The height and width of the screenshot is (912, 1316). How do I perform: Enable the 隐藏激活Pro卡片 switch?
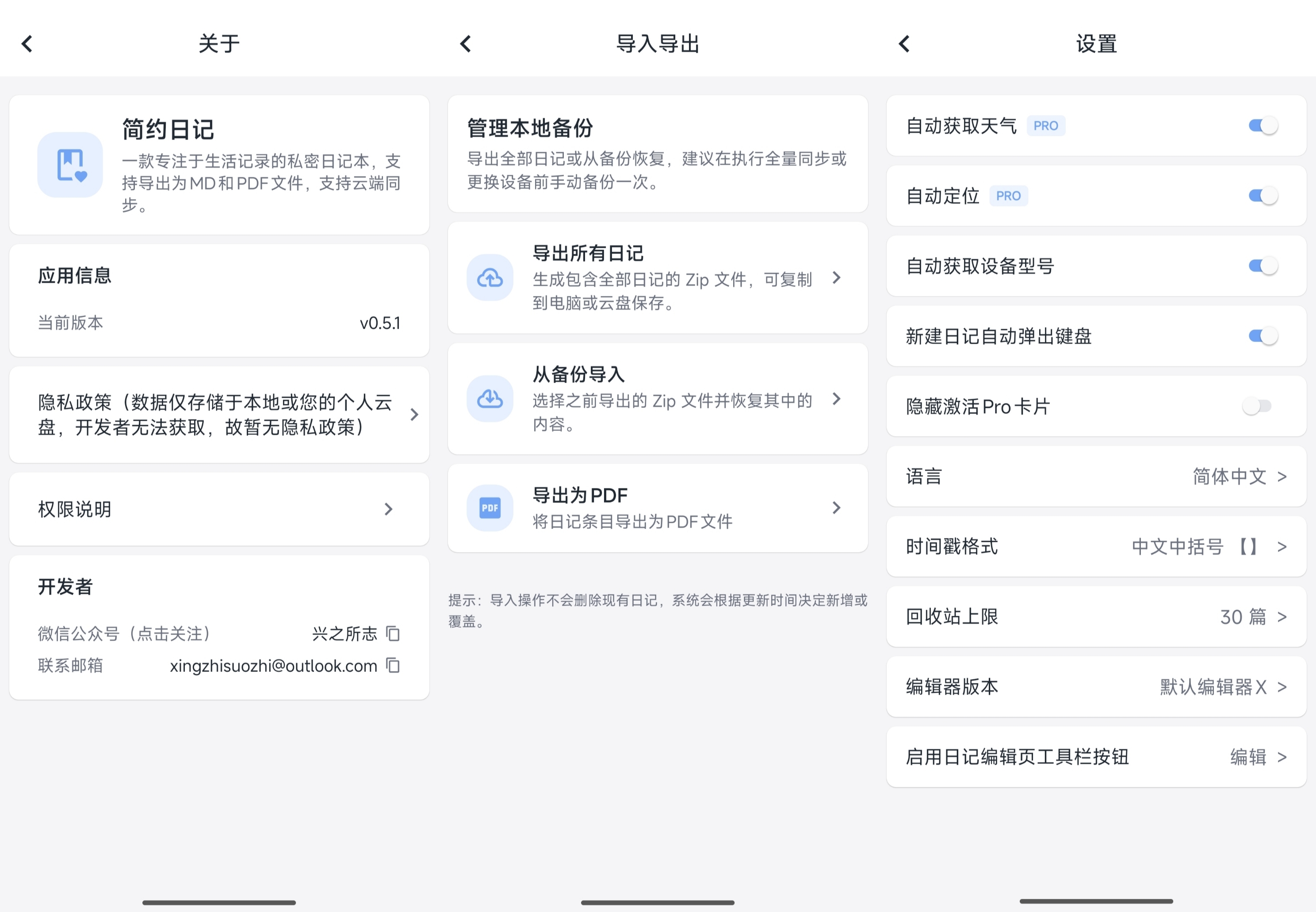point(1257,406)
